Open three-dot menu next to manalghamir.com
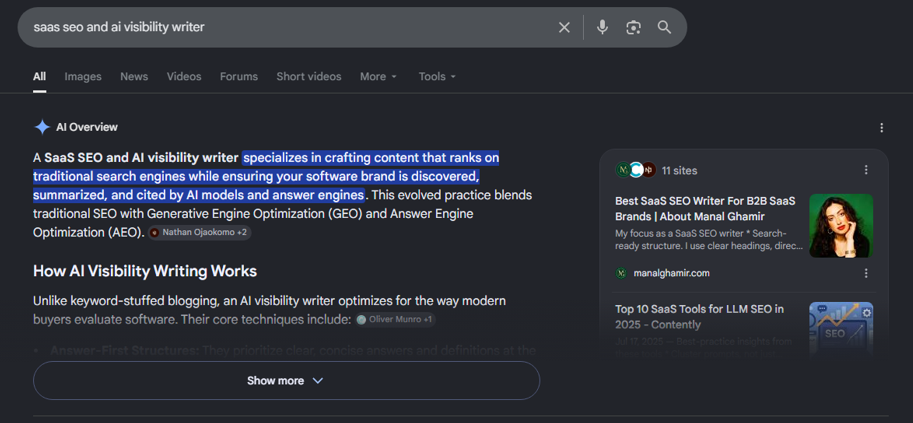The image size is (913, 423). 866,273
